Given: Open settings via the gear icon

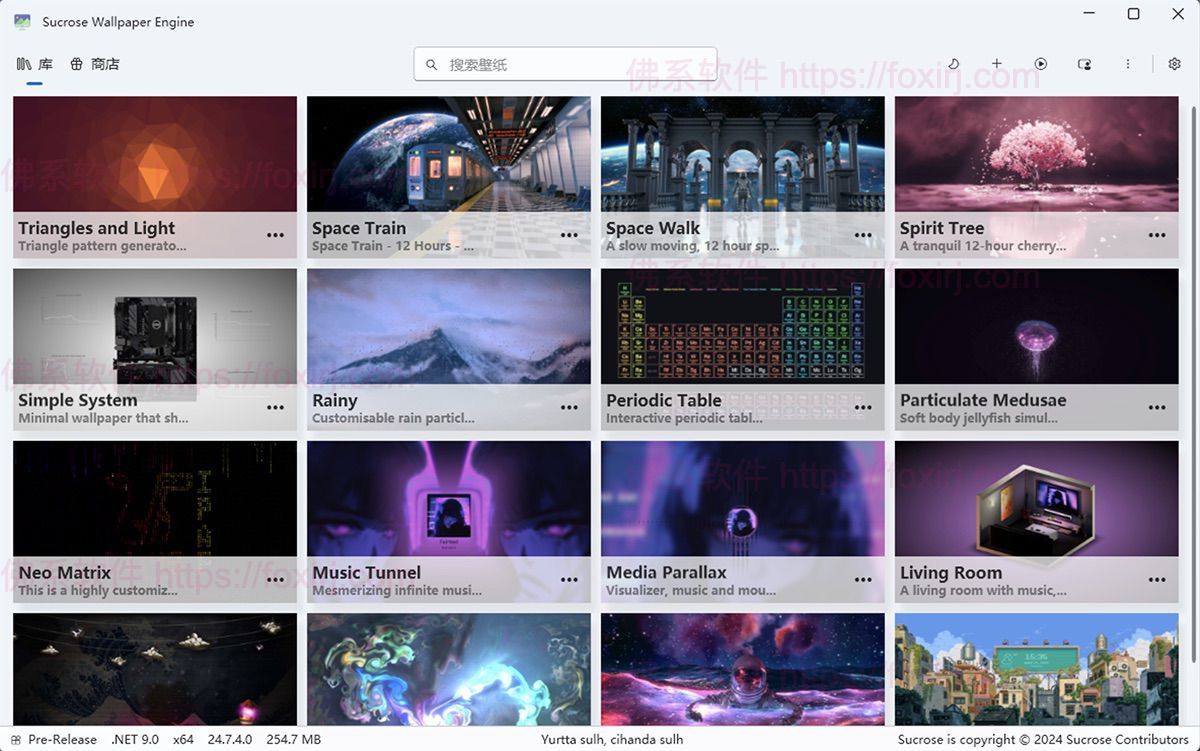Looking at the screenshot, I should click(x=1174, y=64).
